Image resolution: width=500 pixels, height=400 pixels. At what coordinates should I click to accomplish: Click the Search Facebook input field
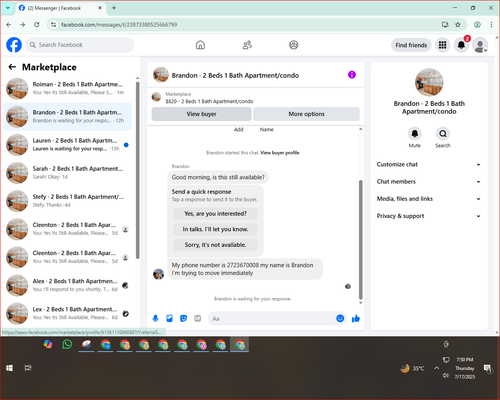pos(80,45)
